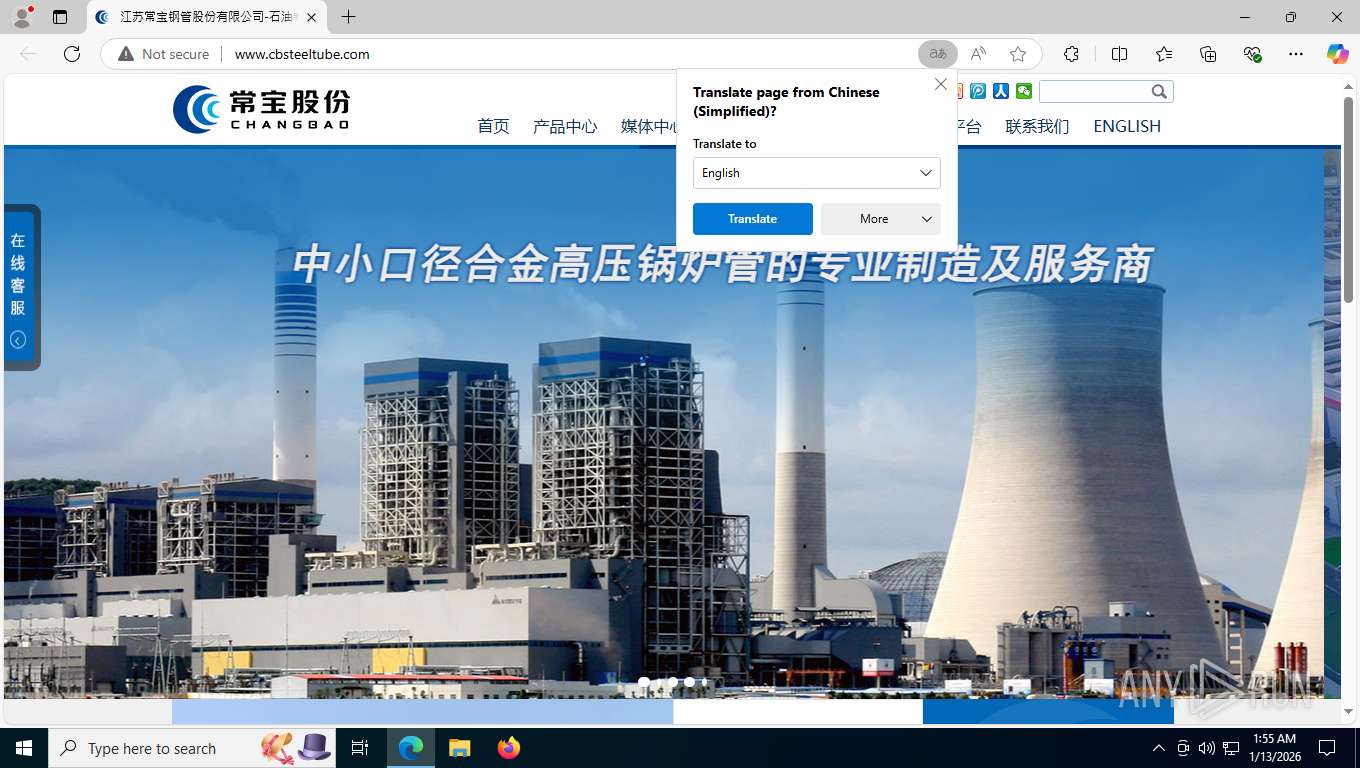This screenshot has height=768, width=1360.
Task: Open the 媒体中心 menu item
Action: tap(649, 126)
